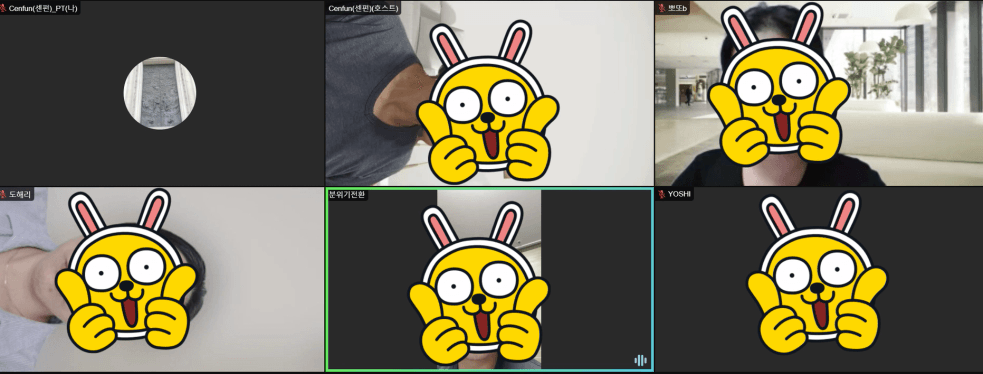The width and height of the screenshot is (983, 374).
Task: Click the Cenfun(센펀)_PT(나) name label
Action: tap(43, 9)
